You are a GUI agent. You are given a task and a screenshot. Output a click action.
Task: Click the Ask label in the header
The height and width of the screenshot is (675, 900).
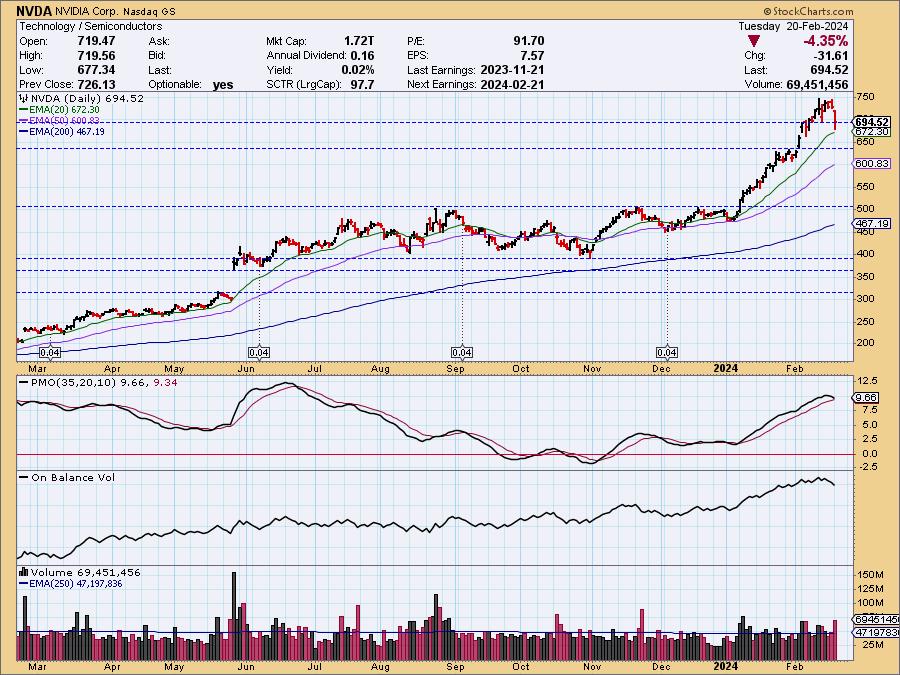[158, 41]
